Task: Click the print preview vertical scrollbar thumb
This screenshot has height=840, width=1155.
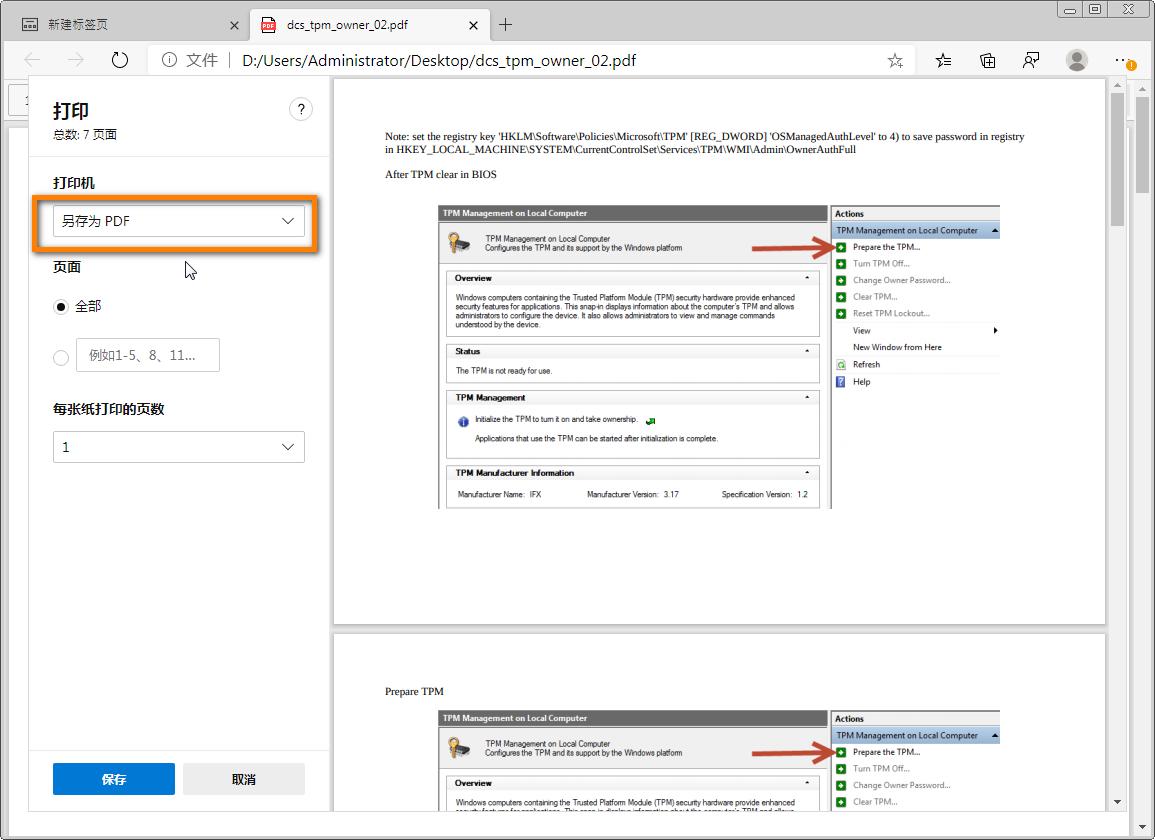Action: point(1117,160)
